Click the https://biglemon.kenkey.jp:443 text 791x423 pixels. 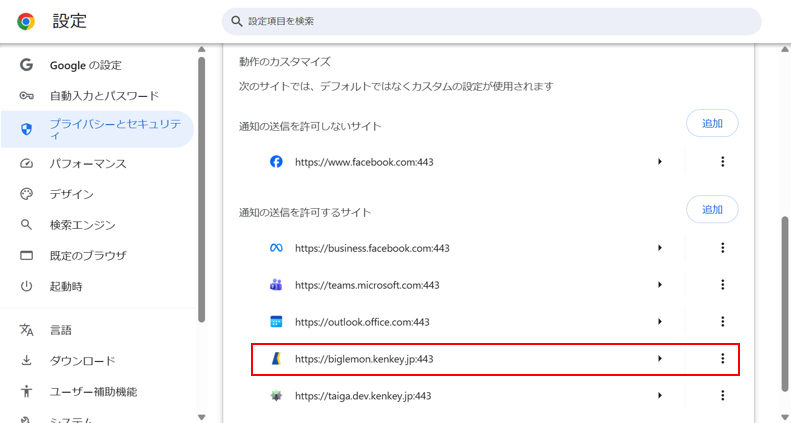pyautogui.click(x=364, y=359)
